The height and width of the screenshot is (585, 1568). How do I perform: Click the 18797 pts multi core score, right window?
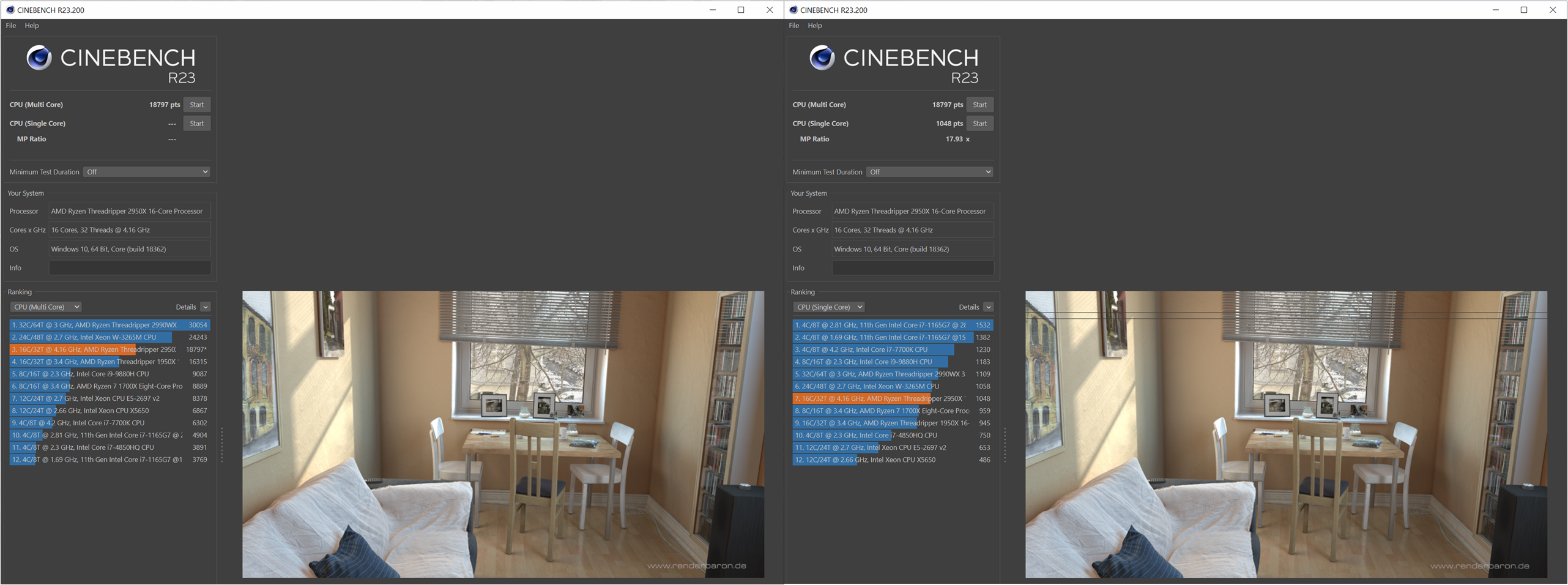(x=947, y=105)
